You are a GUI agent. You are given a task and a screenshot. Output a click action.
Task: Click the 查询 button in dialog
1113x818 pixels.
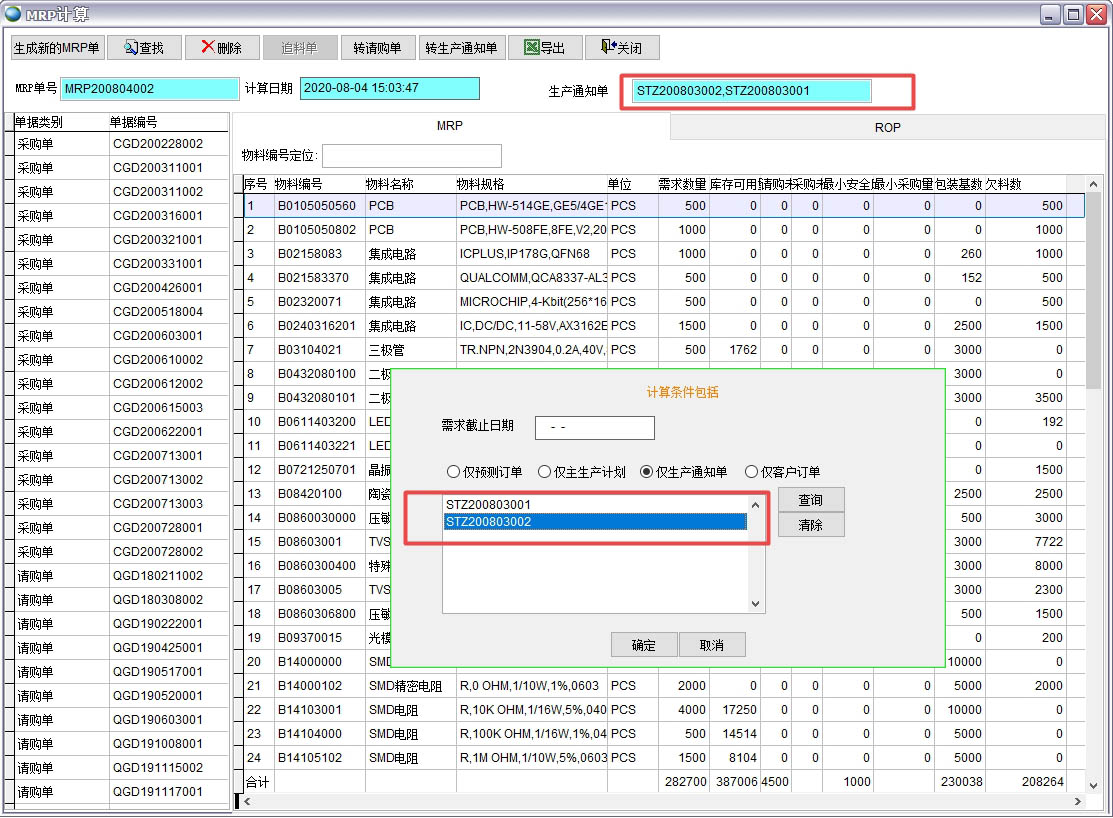point(810,500)
